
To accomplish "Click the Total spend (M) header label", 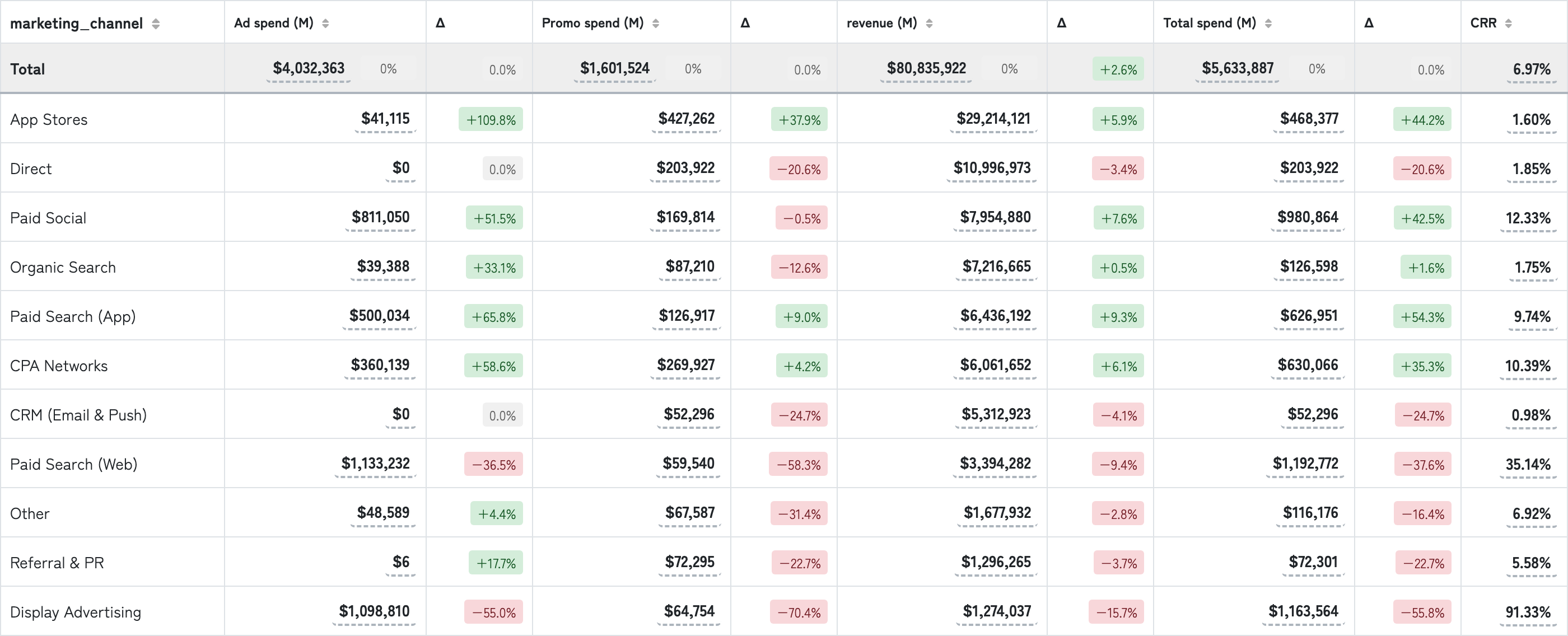I will click(1210, 23).
